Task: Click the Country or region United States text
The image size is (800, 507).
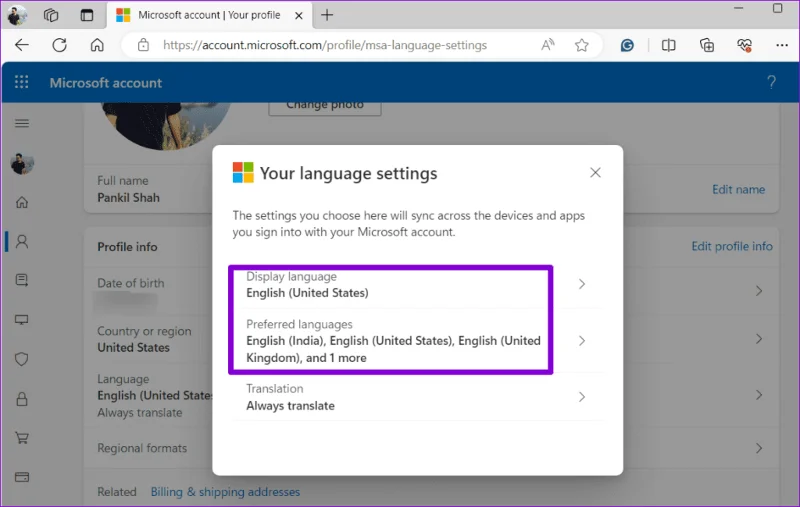Action: 133,347
